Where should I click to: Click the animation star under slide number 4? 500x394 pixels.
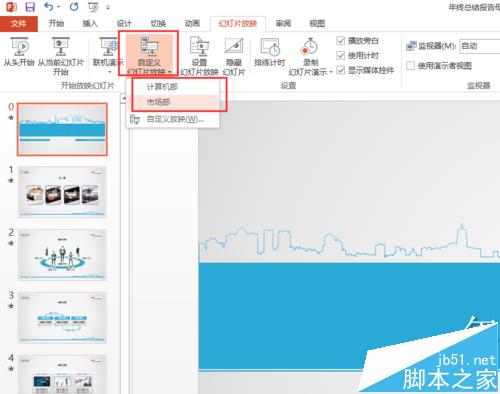tap(11, 369)
